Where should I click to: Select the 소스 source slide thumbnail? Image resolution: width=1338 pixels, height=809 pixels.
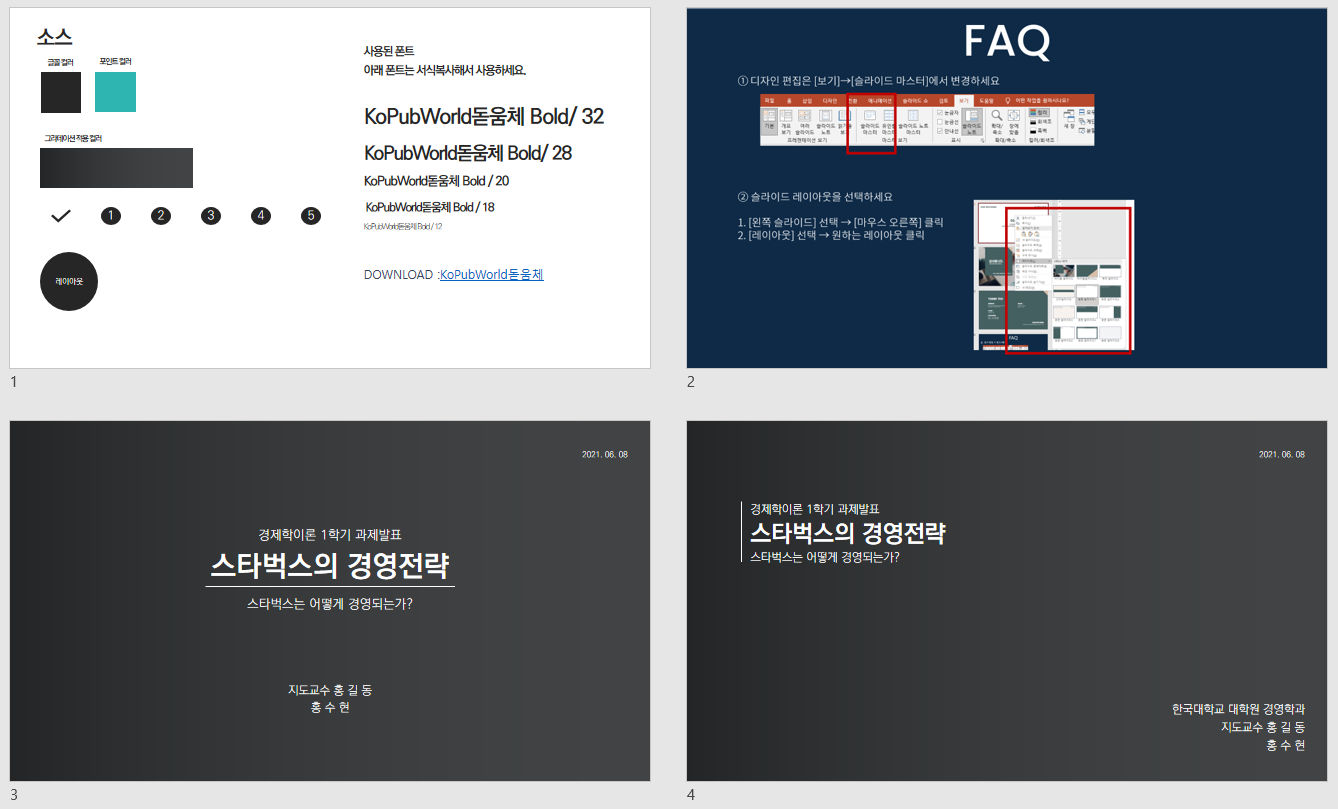tap(330, 188)
